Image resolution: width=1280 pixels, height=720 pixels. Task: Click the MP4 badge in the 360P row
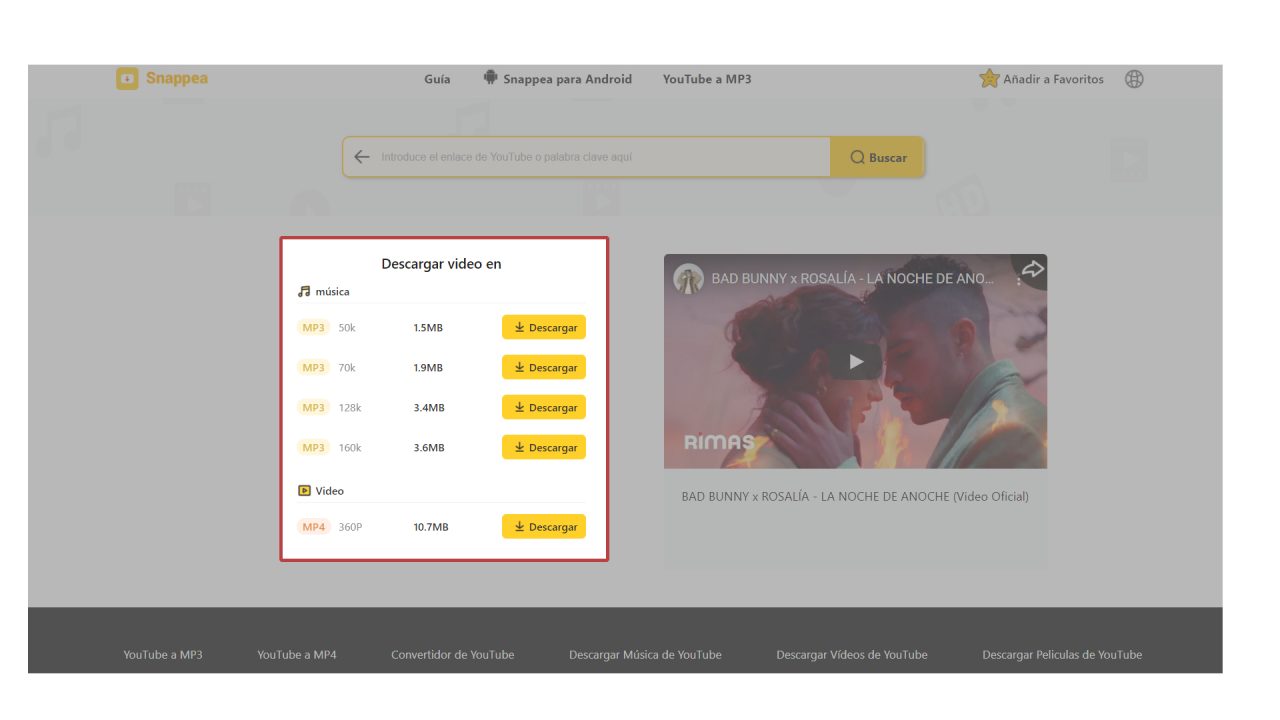(314, 527)
